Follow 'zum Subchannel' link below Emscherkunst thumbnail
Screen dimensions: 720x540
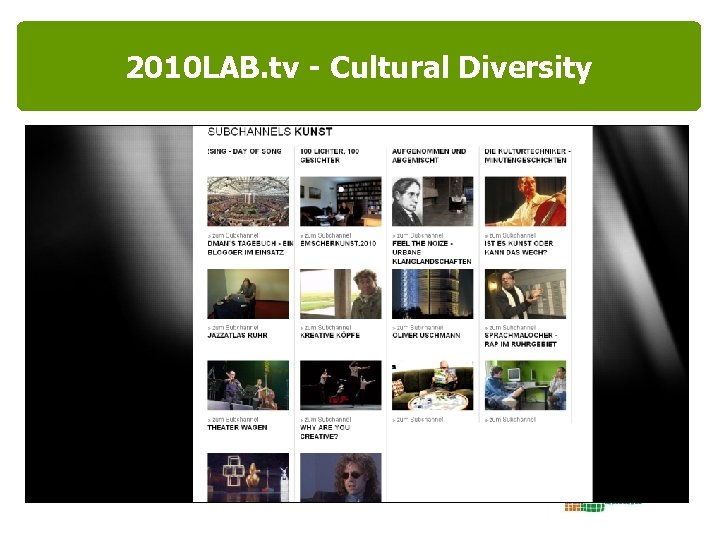(326, 327)
